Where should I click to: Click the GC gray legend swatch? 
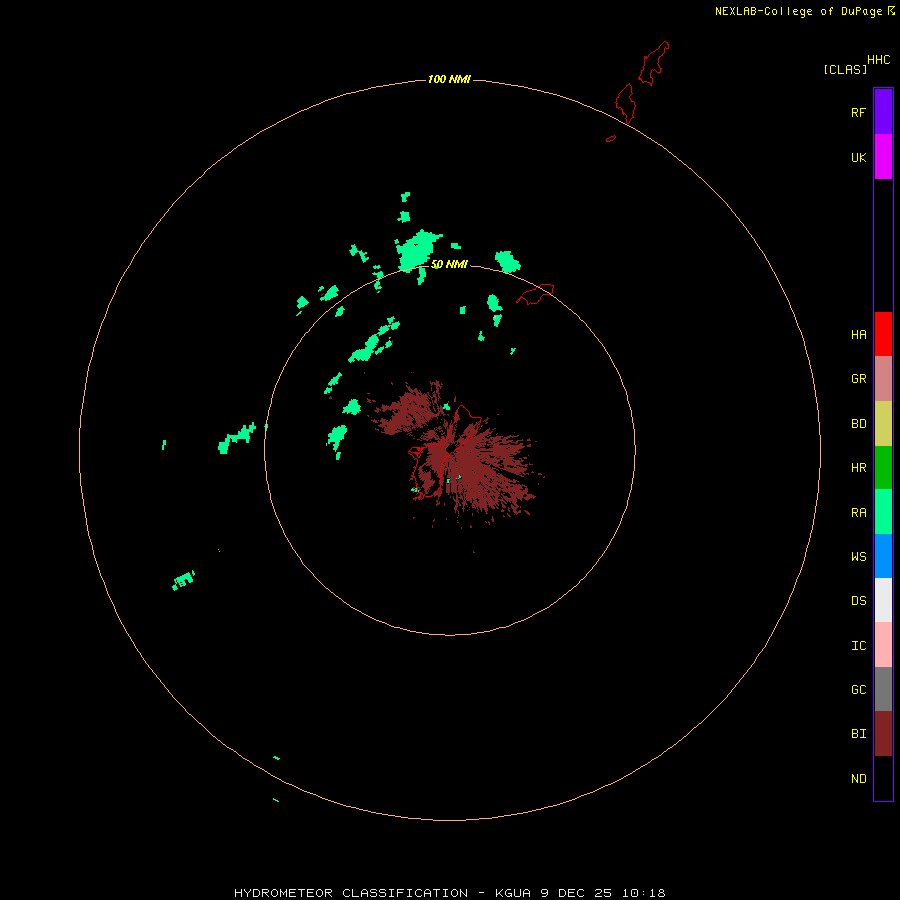[x=883, y=689]
